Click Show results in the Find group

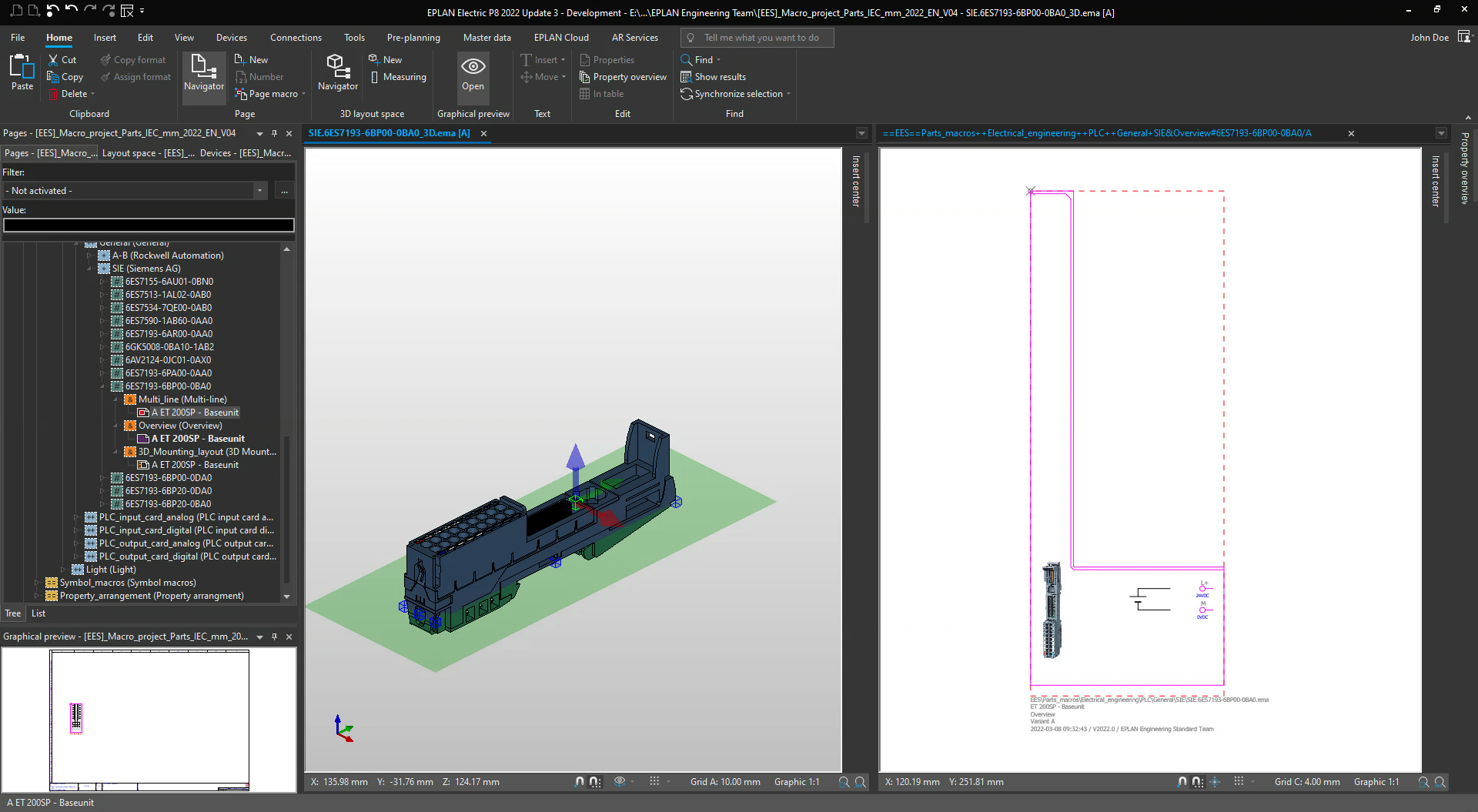tap(720, 77)
